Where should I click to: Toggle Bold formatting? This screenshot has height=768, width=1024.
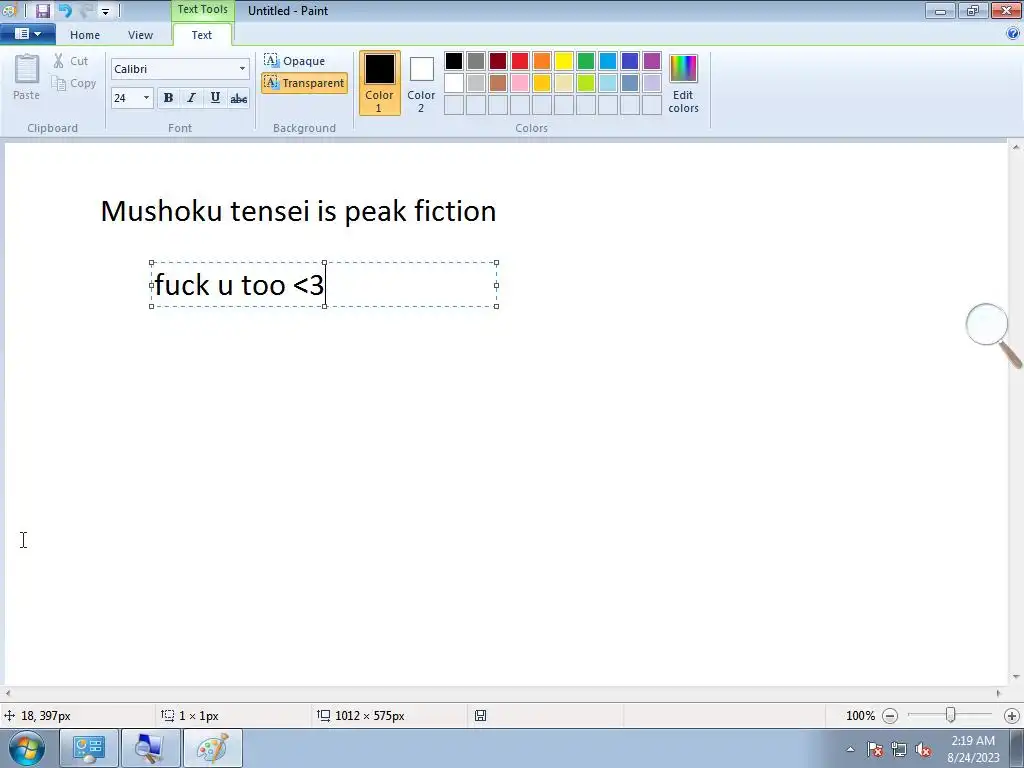click(168, 98)
